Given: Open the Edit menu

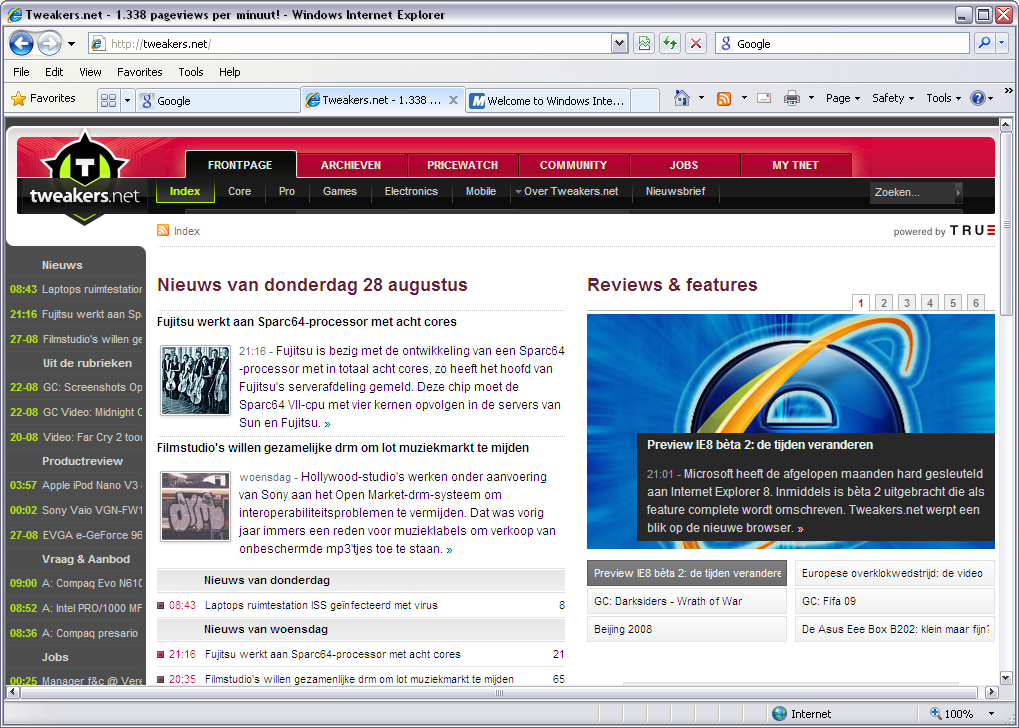Looking at the screenshot, I should 54,72.
